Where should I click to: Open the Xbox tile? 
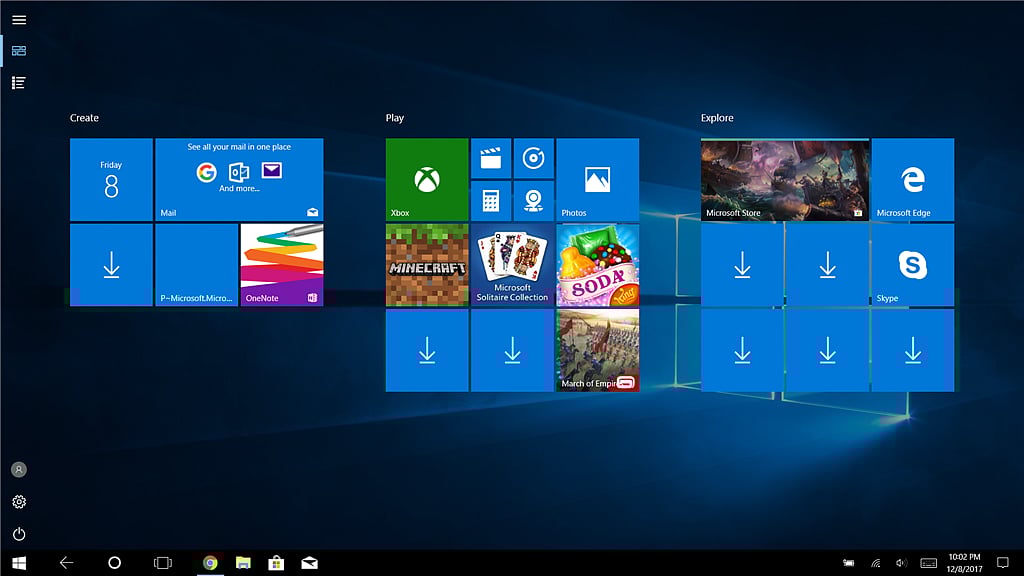[x=427, y=180]
